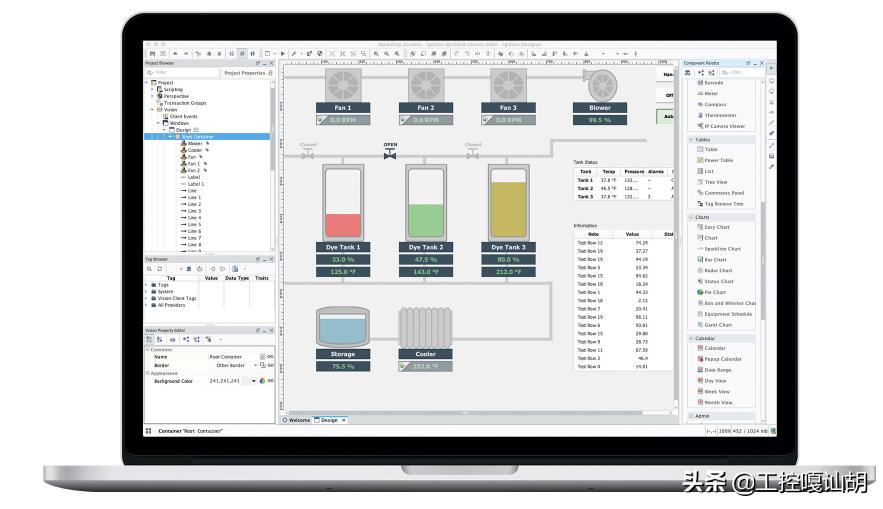883x509 pixels.
Task: Click the Cooler label on the canvas
Action: [426, 354]
